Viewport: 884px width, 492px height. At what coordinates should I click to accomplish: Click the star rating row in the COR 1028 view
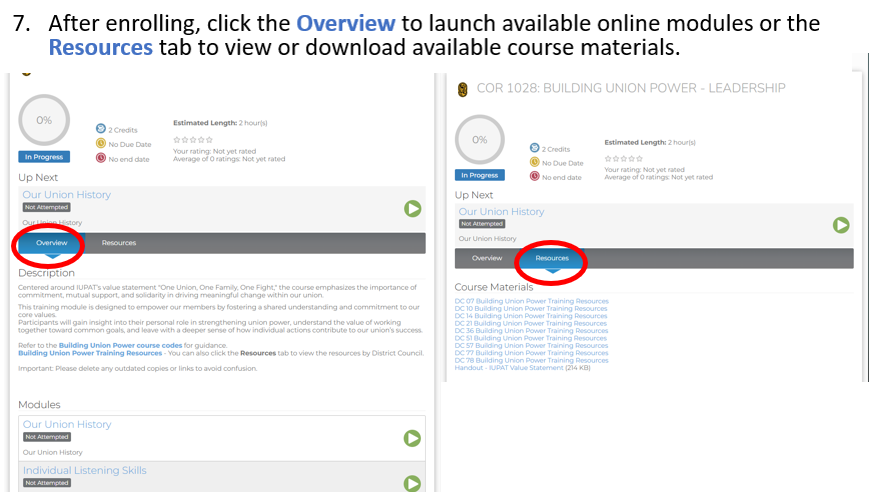tap(624, 158)
